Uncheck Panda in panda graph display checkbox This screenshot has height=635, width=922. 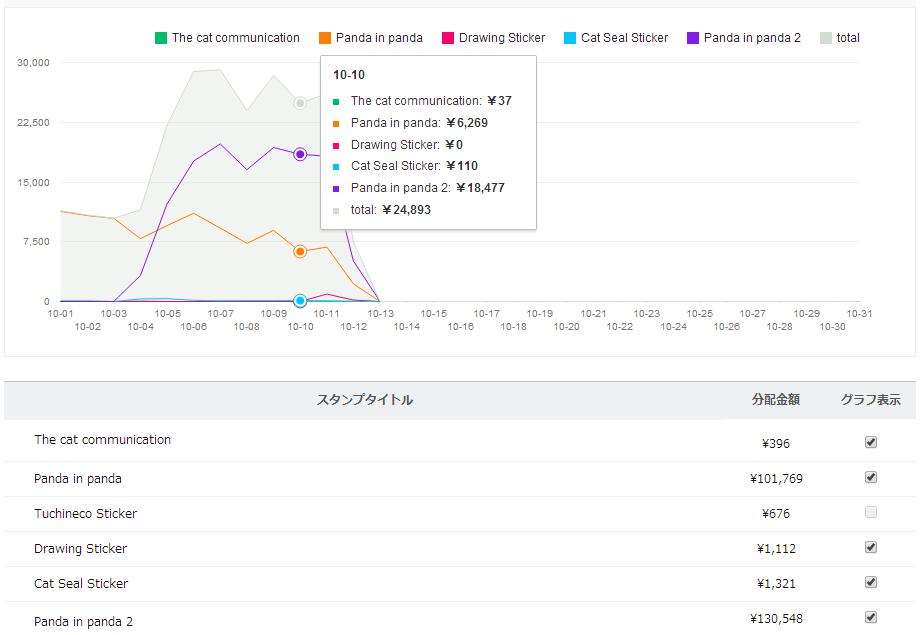coord(871,477)
